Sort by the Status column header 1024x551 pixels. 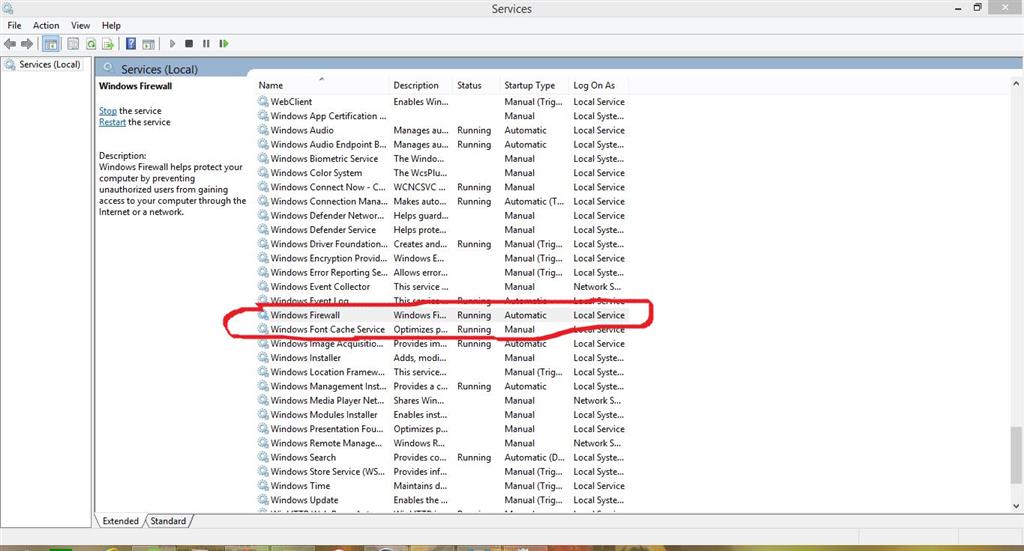(x=477, y=86)
